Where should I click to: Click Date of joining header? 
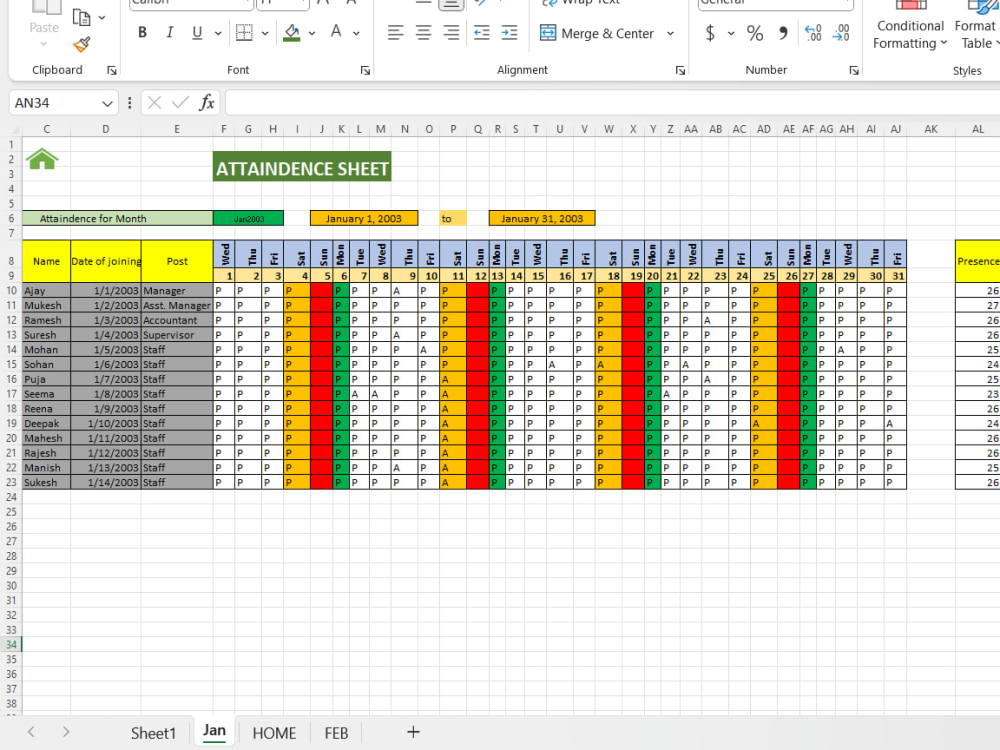pos(106,261)
